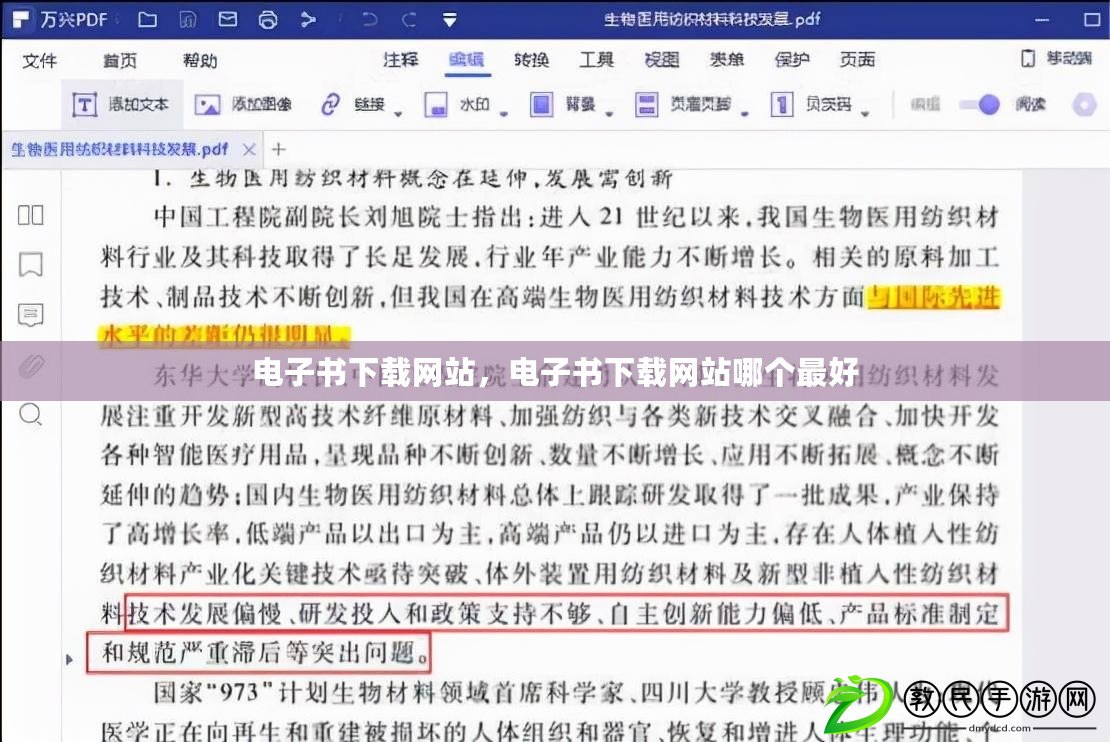Expand the left panel via small arrow
Viewport: 1110px width, 742px height.
[69, 659]
